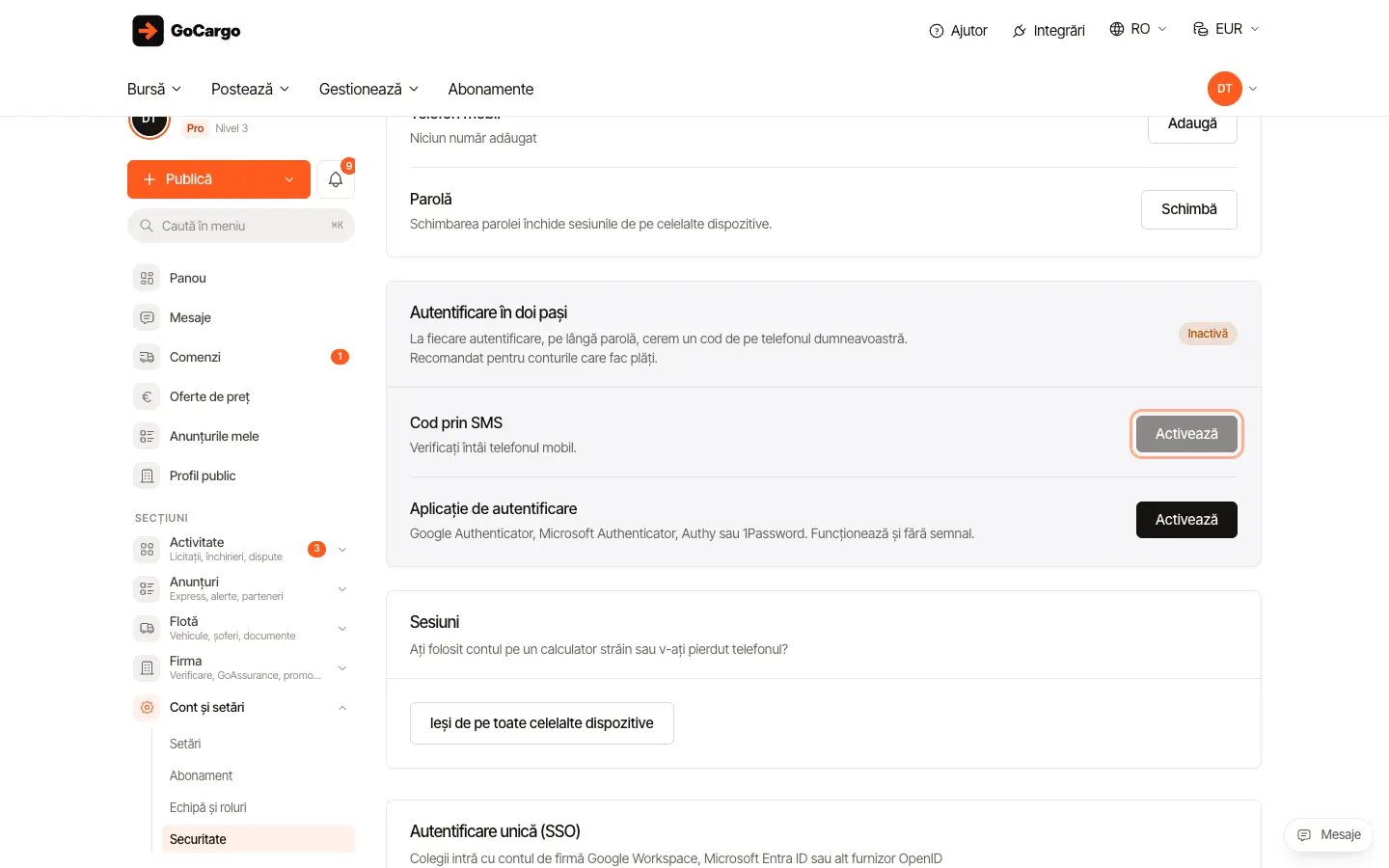Click the Panou dashboard icon
This screenshot has width=1389, height=868.
[x=147, y=278]
